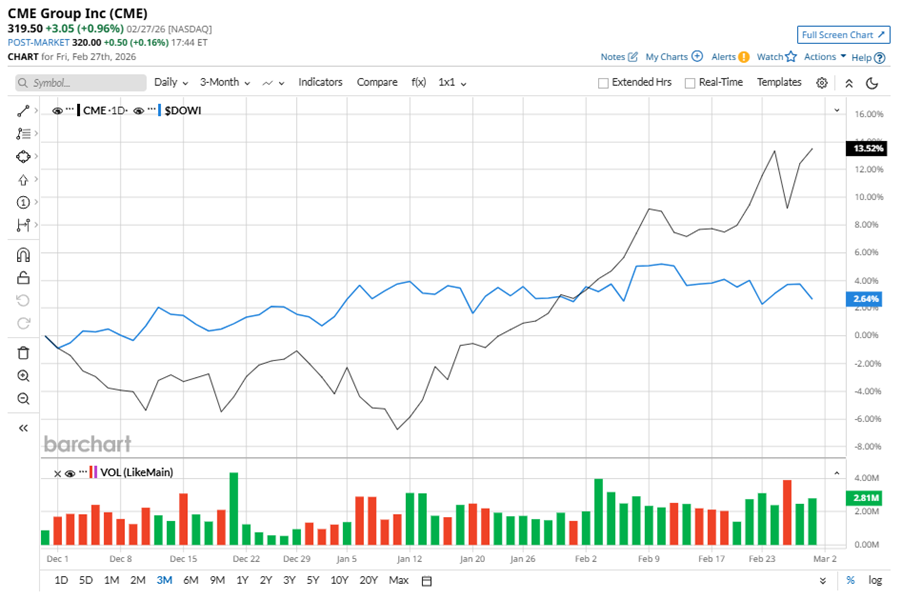The image size is (902, 600).
Task: Open Notes for this chart
Action: pos(619,56)
